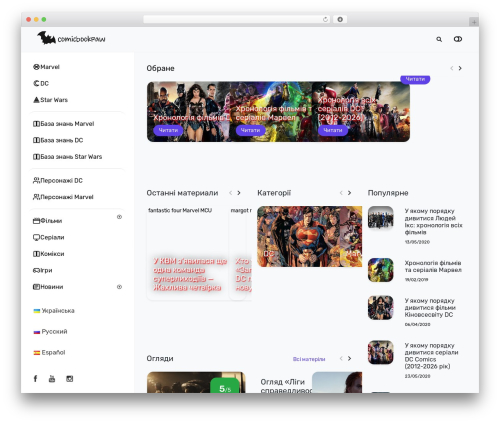Click the Читати button above the slider
The image size is (500, 423).
click(x=415, y=79)
